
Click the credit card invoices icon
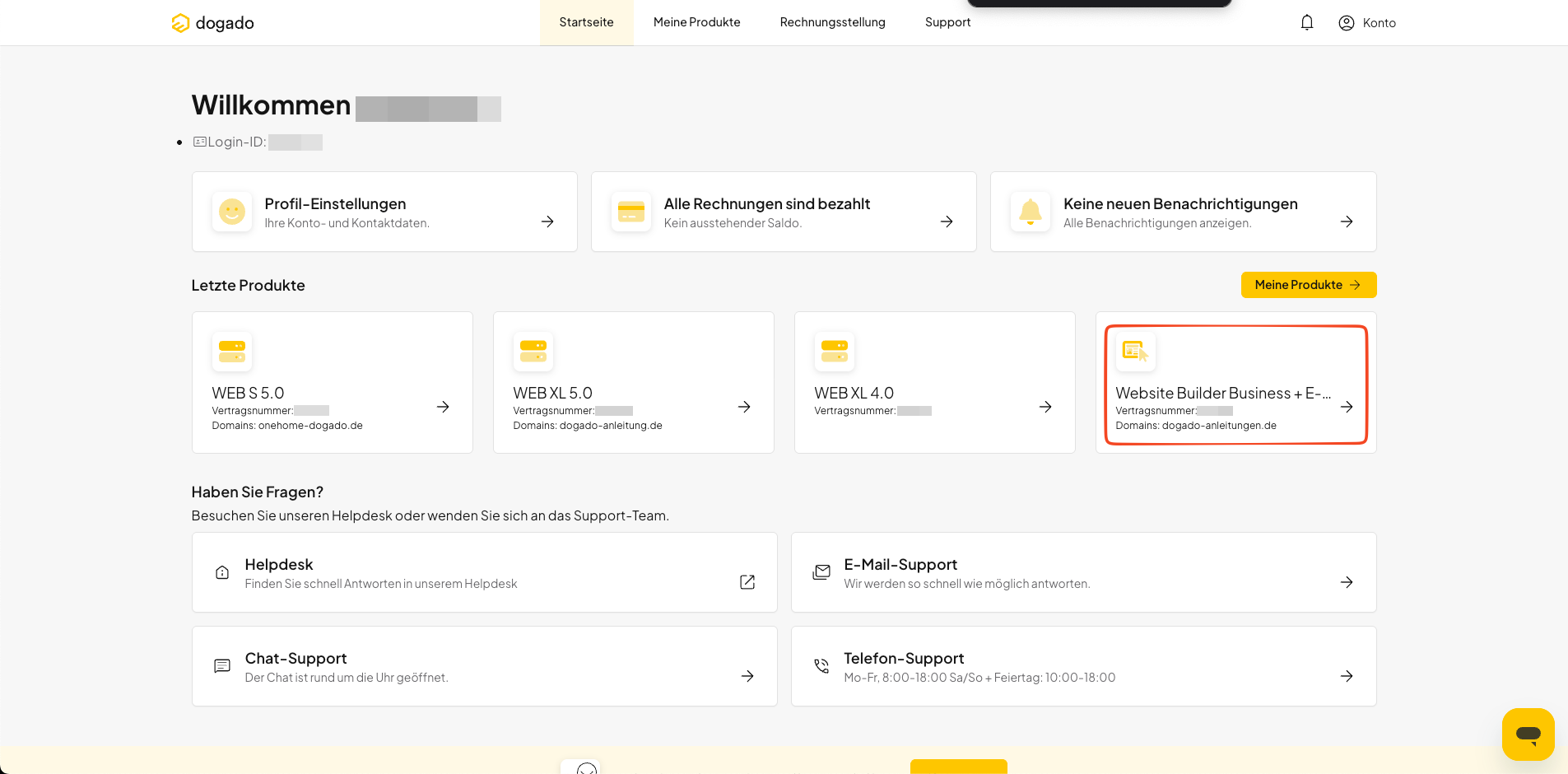click(631, 212)
